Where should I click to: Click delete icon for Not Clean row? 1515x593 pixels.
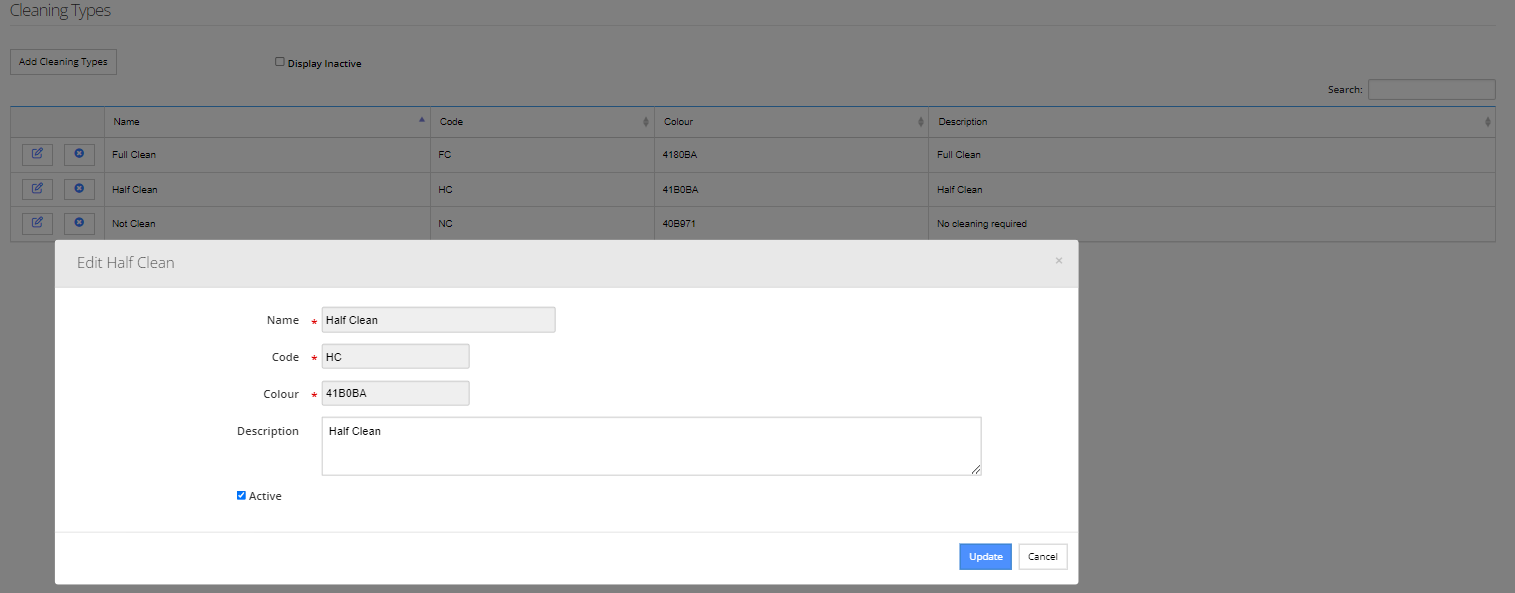[x=79, y=222]
